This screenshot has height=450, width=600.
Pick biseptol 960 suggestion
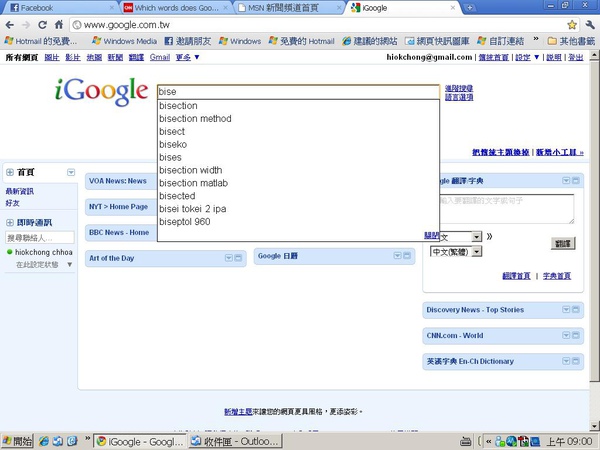coord(298,222)
